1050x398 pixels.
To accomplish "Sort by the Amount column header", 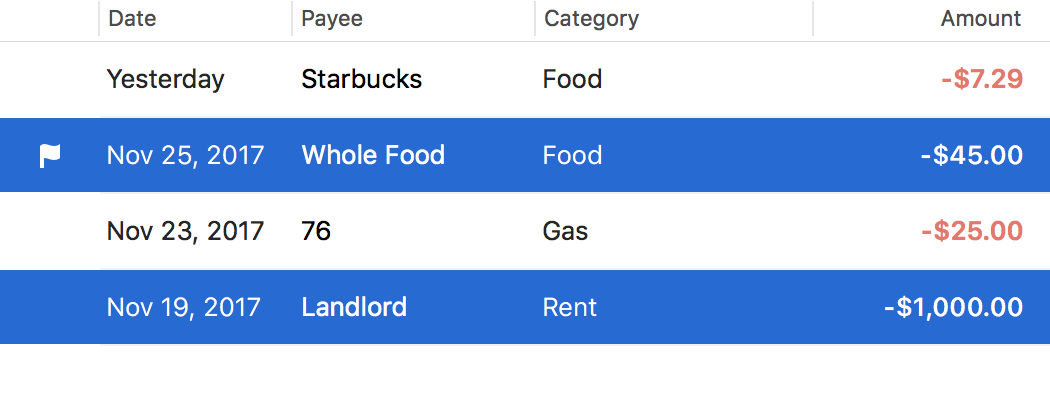I will click(981, 18).
